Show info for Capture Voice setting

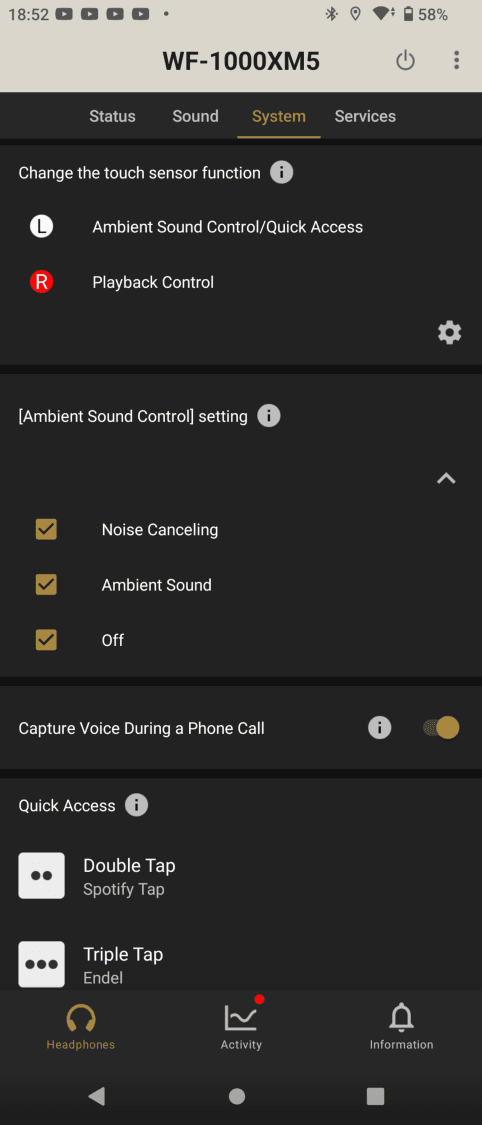tap(379, 728)
